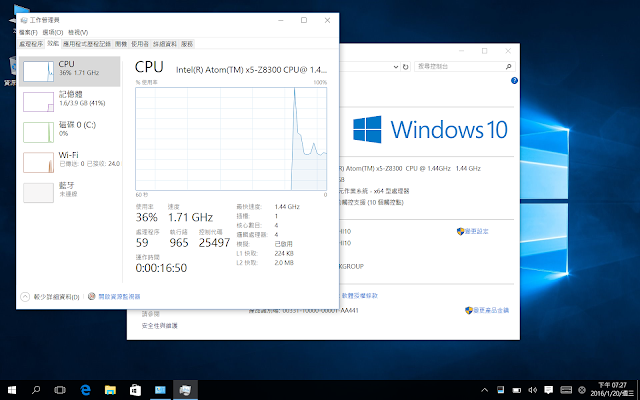Screen dimensions: 640x400
Task: Select the Wi-Fi item in performance sidebar
Action: pyautogui.click(x=69, y=162)
